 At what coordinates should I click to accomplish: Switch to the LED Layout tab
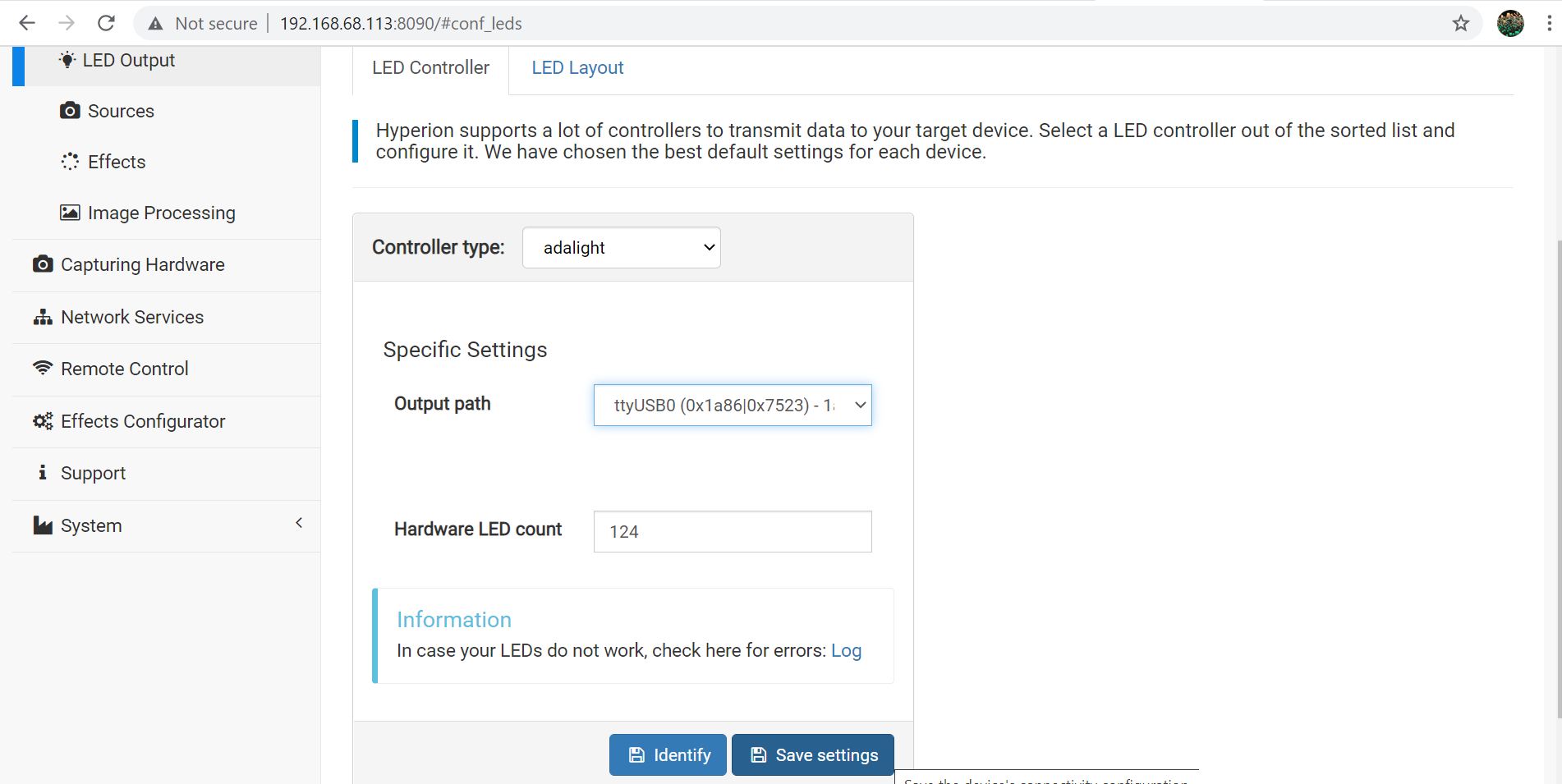point(577,68)
